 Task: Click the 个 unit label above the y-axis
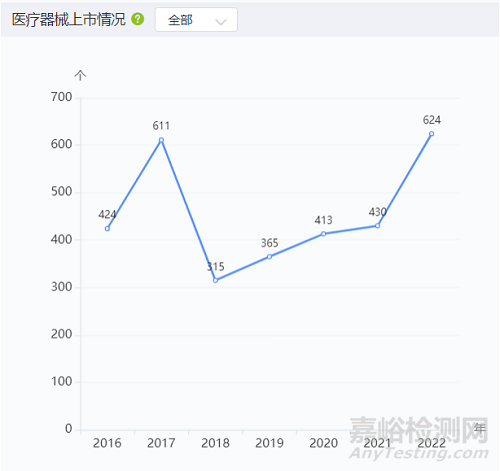pos(80,75)
